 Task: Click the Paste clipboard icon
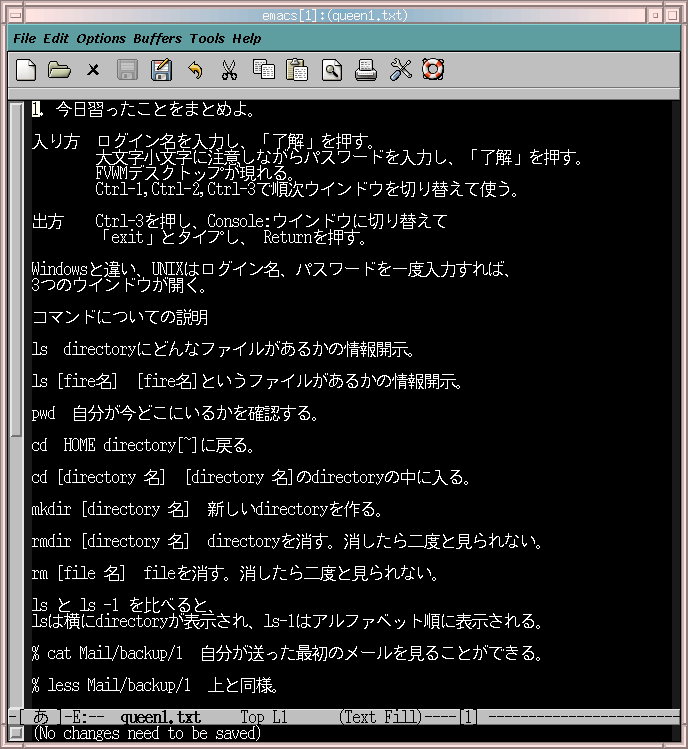point(297,70)
